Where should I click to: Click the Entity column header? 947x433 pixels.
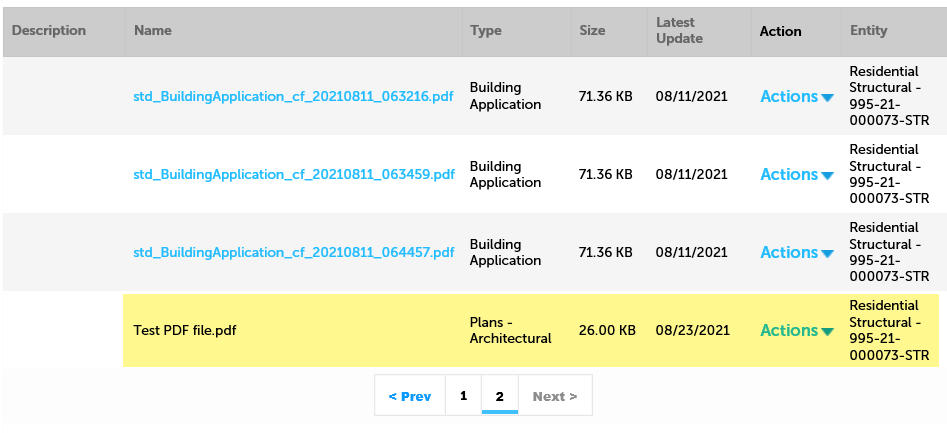pos(868,31)
